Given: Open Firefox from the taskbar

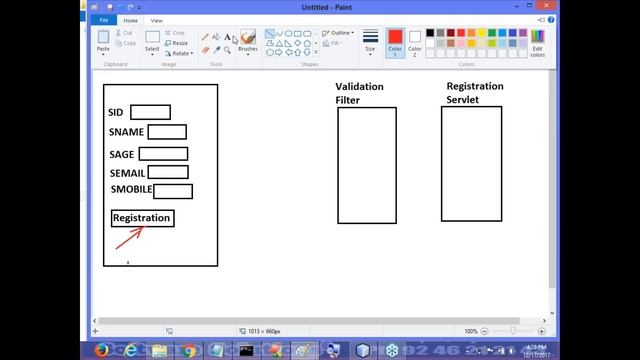Looking at the screenshot, I should tap(101, 350).
